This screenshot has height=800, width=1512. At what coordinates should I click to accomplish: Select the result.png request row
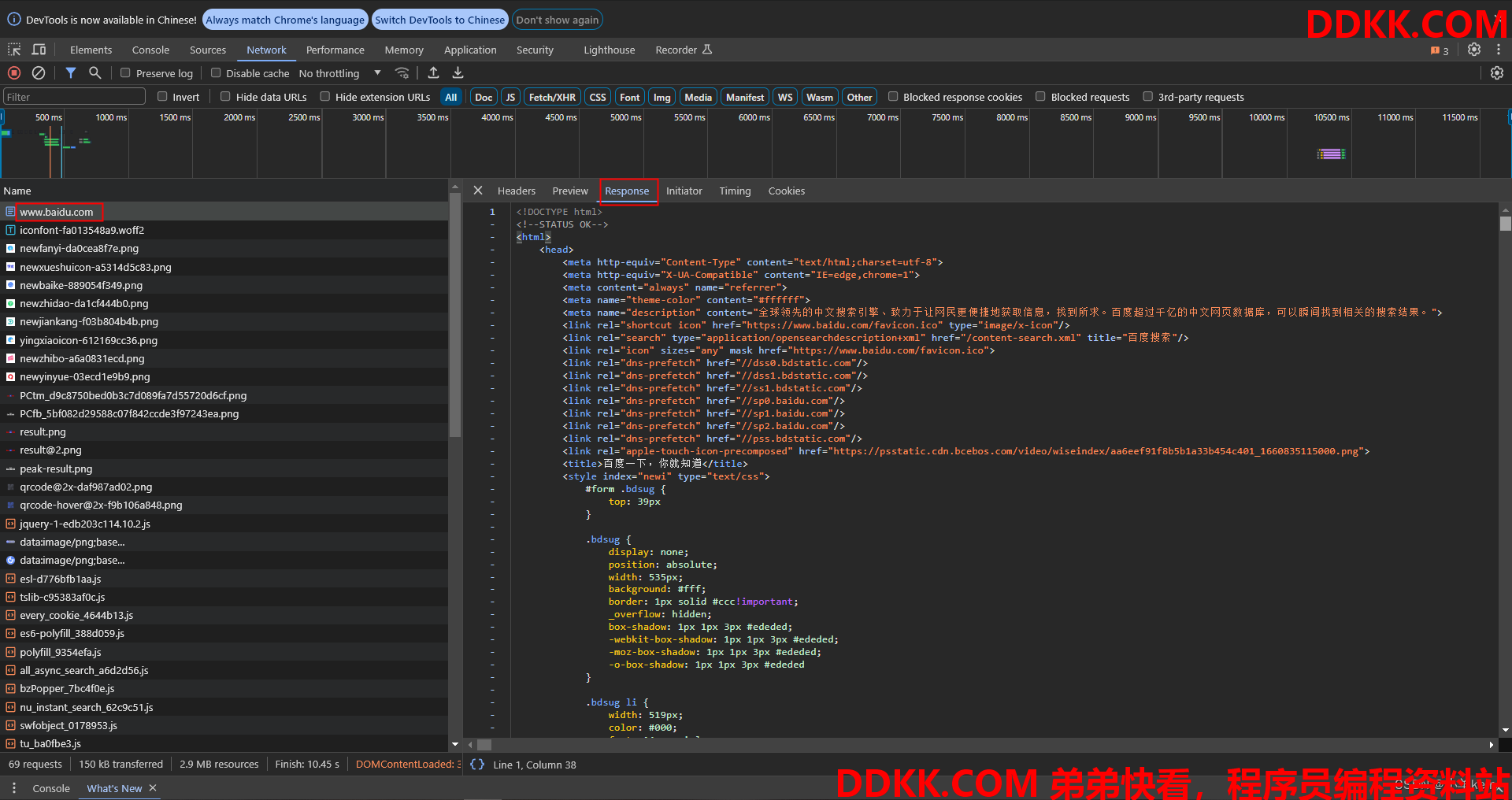[224, 431]
